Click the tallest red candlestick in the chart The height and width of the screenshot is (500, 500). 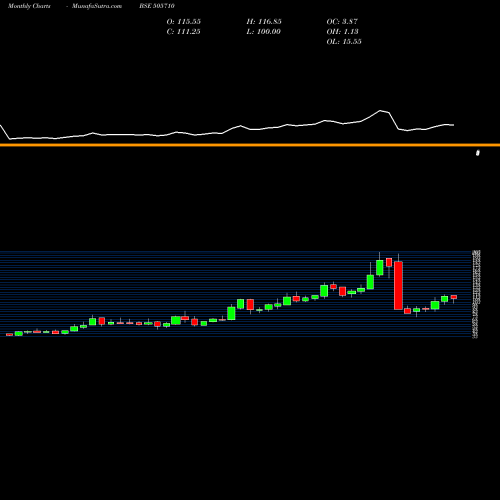[x=398, y=286]
